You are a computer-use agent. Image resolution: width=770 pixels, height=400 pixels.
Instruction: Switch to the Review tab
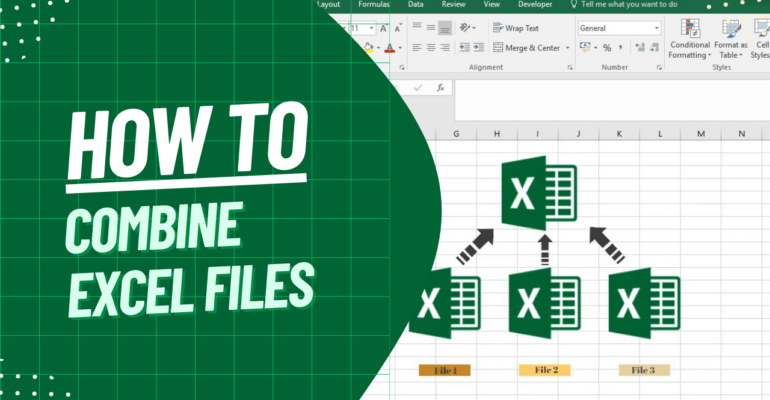(x=453, y=4)
